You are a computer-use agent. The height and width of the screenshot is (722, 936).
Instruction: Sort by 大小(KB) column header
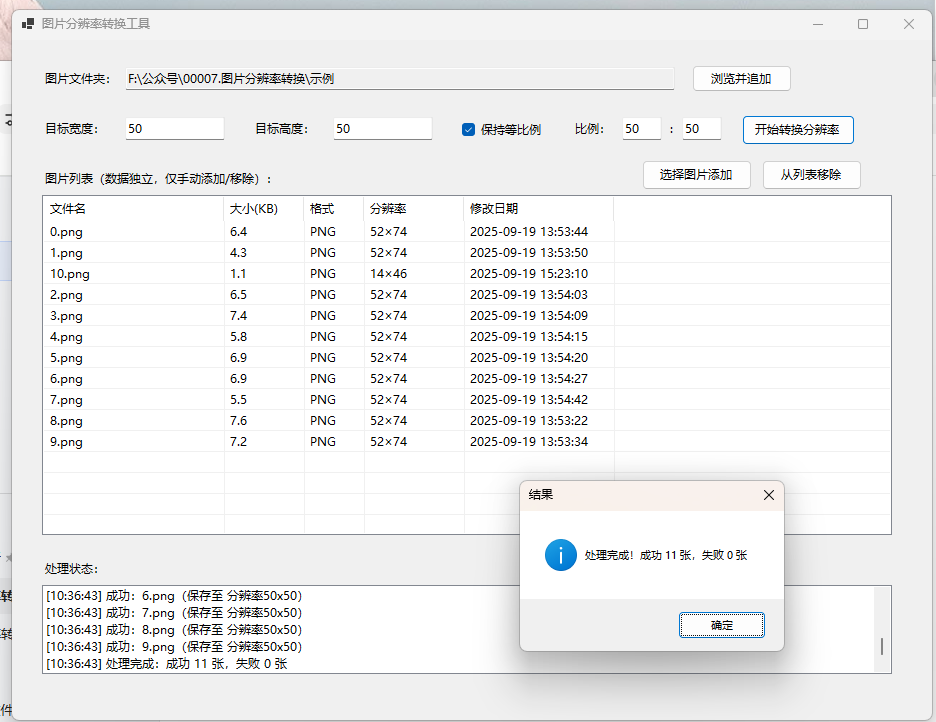(264, 209)
